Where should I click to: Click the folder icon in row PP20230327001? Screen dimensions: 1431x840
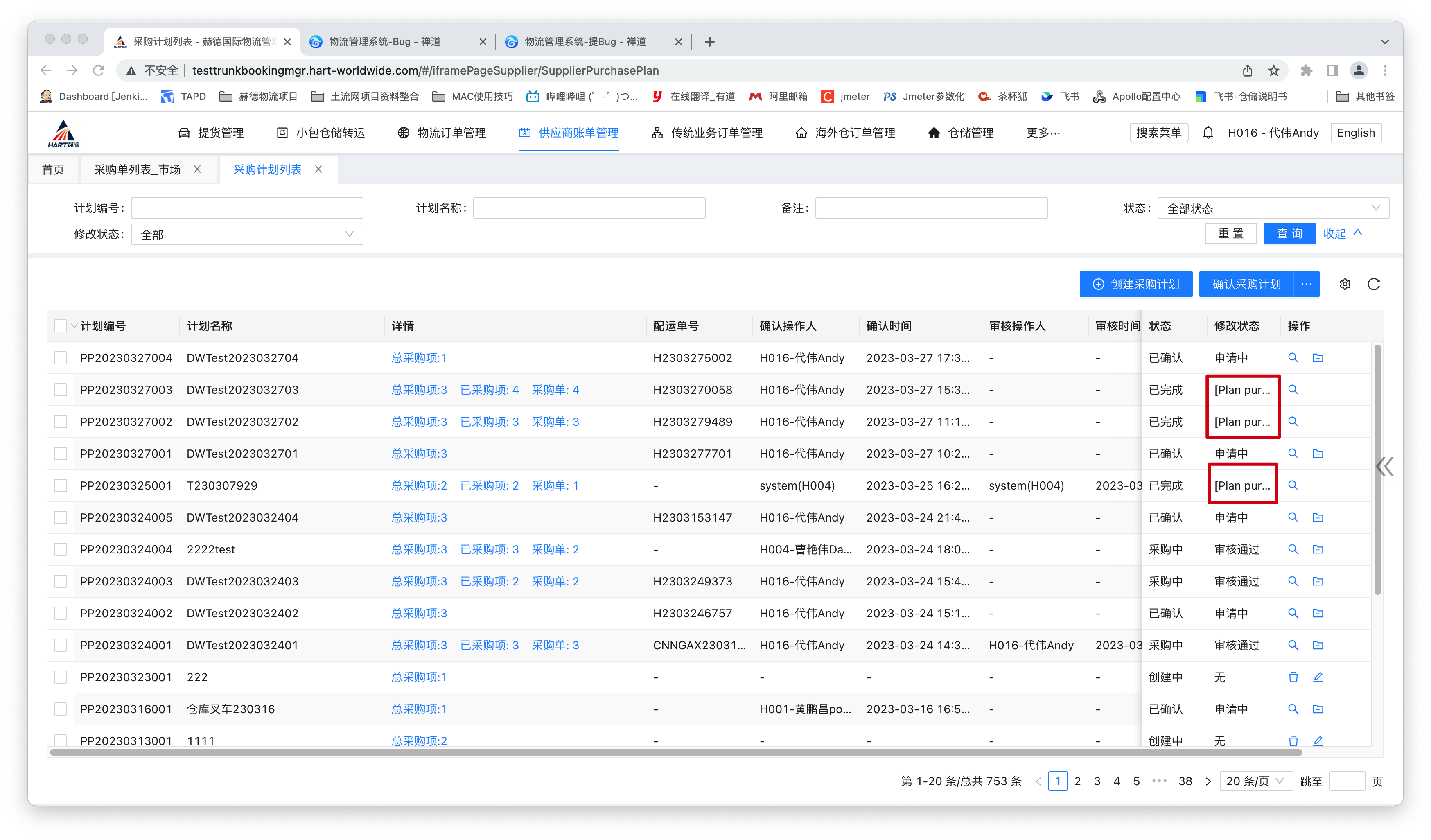click(1318, 453)
